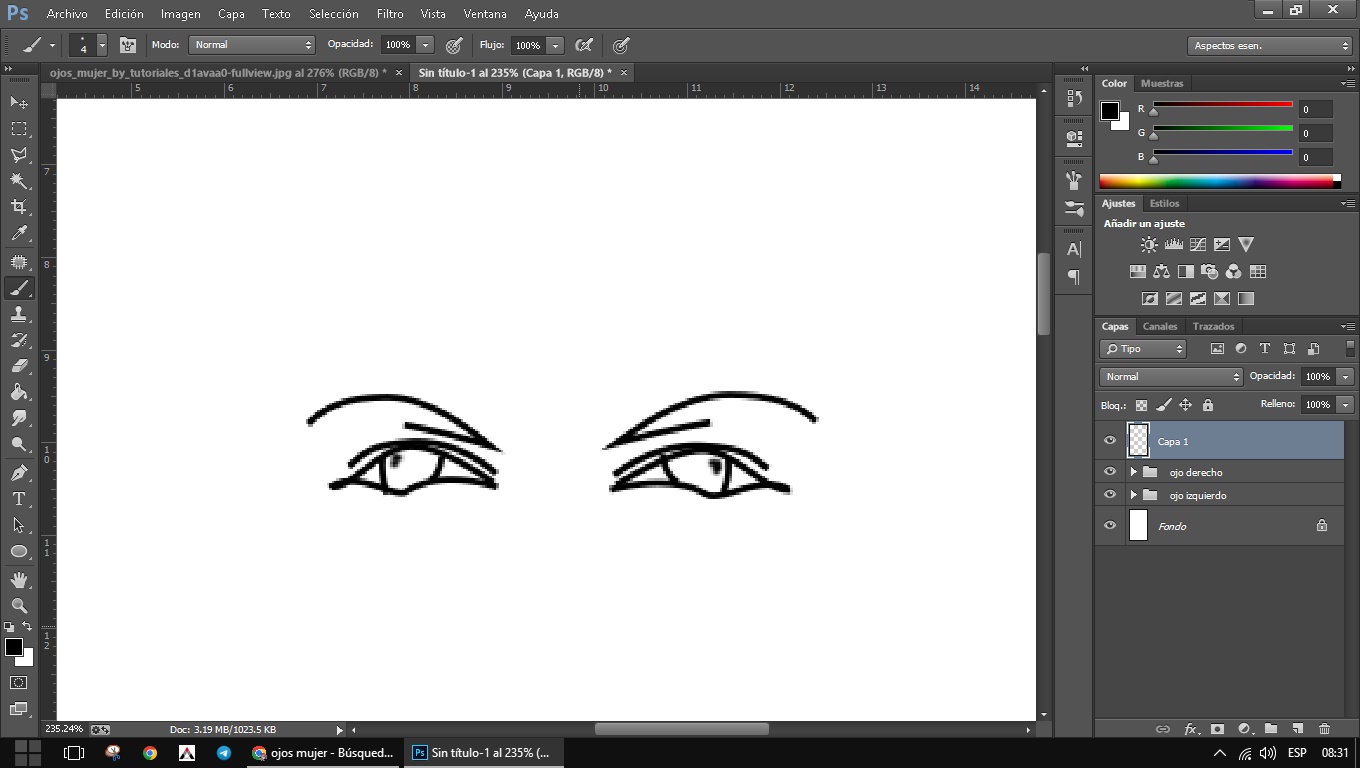Select the Dodge tool
The image size is (1360, 768).
coord(19,444)
